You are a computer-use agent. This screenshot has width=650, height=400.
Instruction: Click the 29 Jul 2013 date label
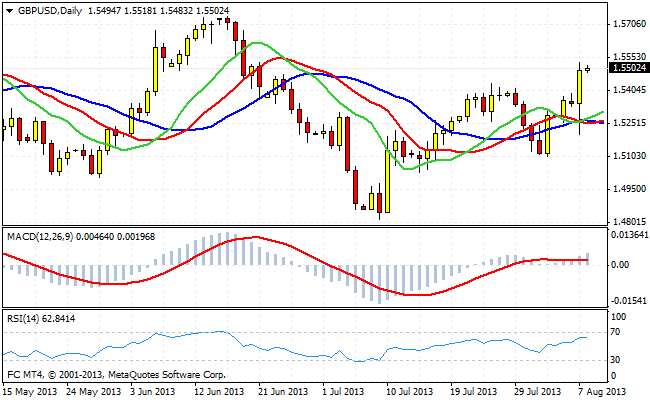click(537, 392)
